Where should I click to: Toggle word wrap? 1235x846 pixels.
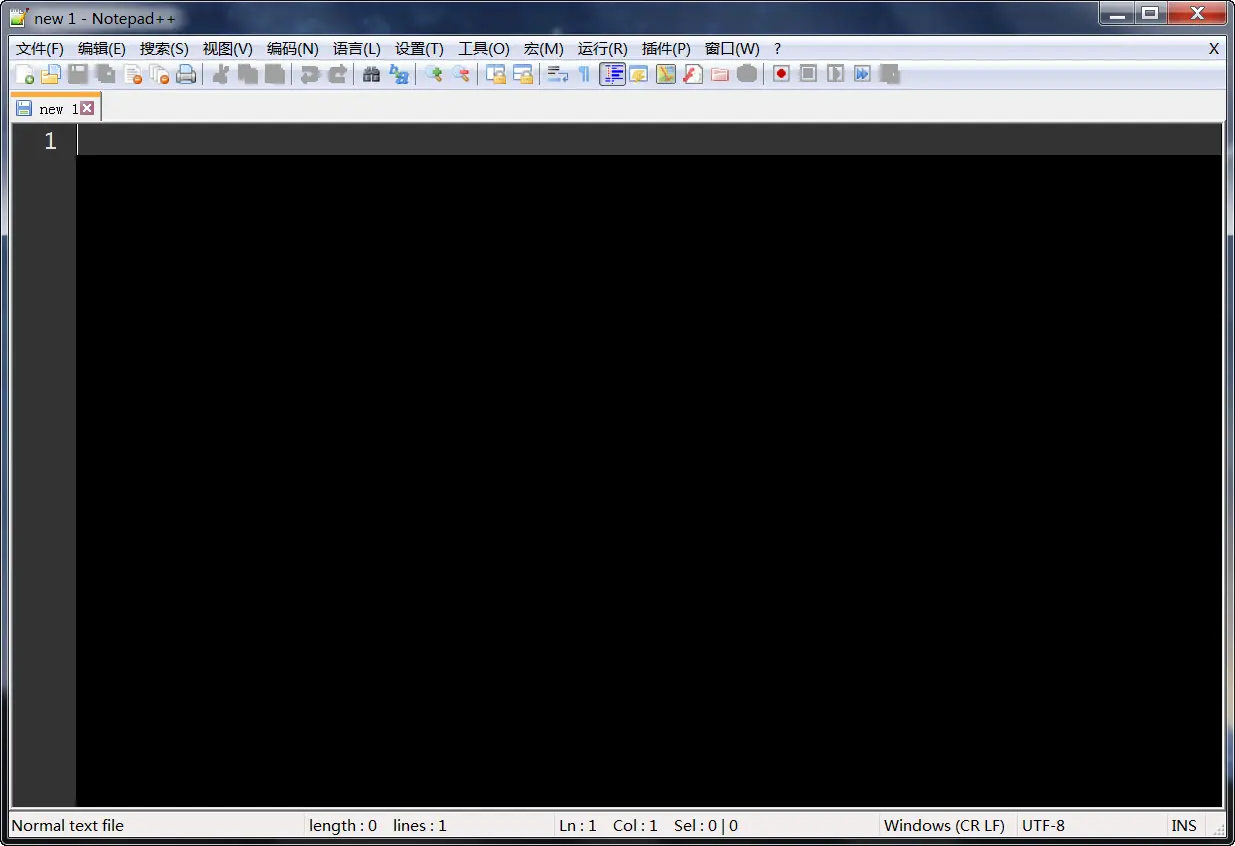point(557,73)
